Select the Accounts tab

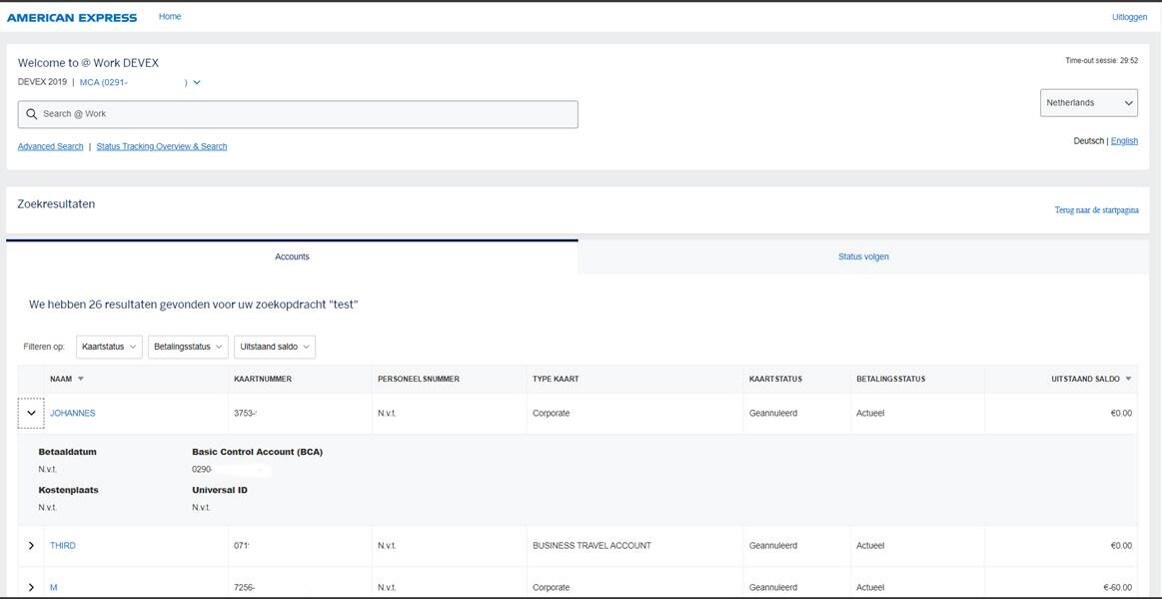point(292,257)
